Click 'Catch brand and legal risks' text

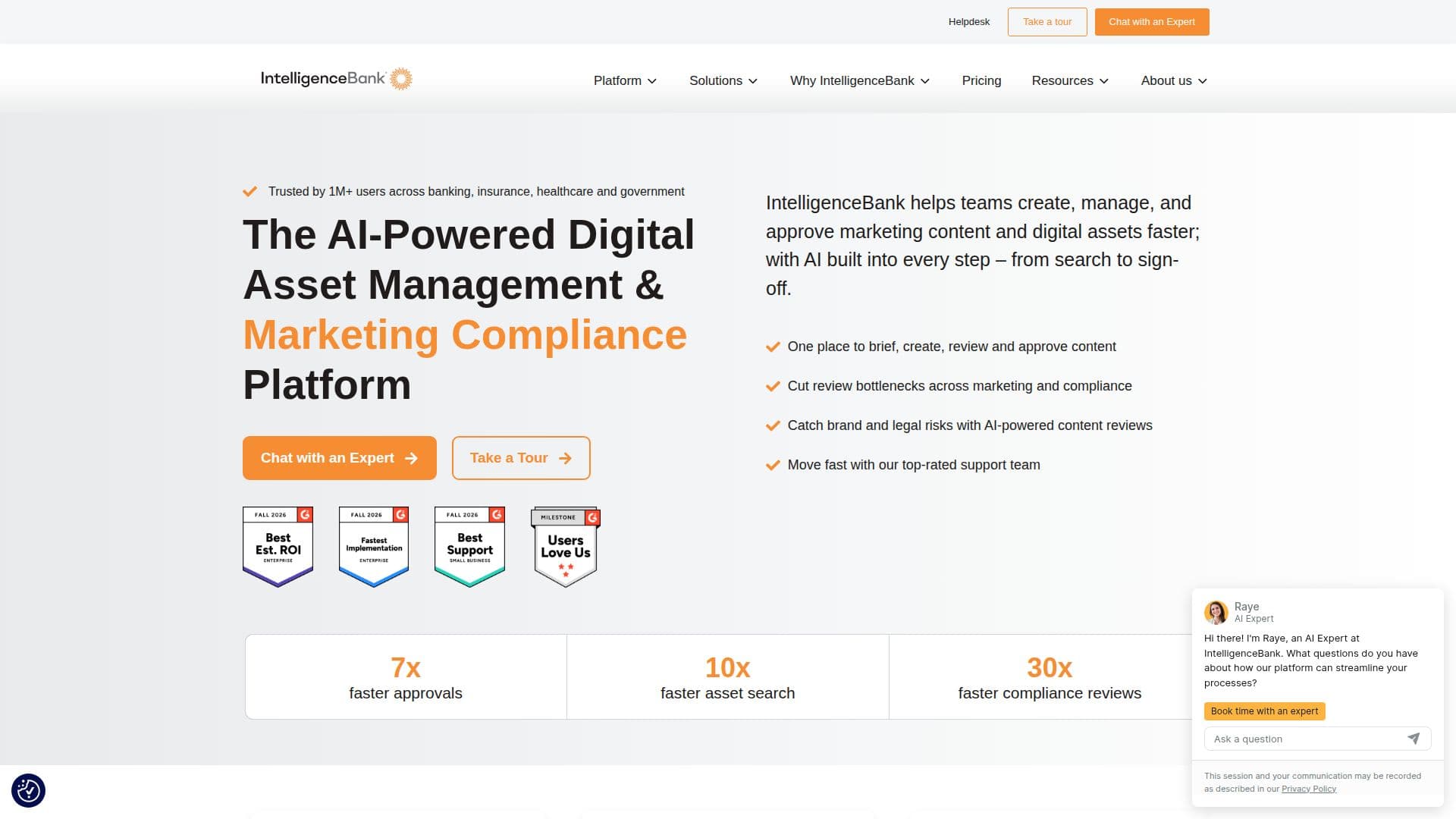coord(970,425)
